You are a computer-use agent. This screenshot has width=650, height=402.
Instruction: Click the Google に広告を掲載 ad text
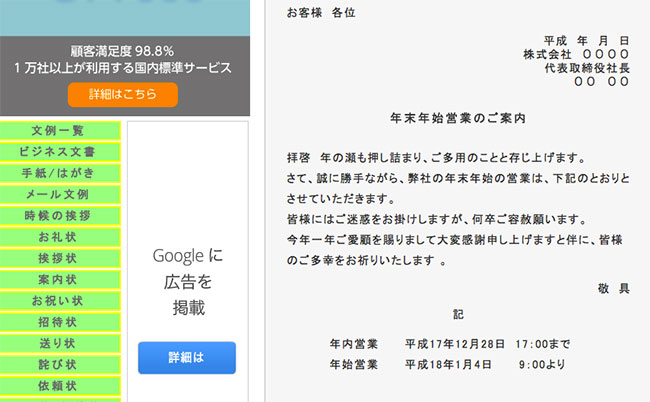pos(187,281)
